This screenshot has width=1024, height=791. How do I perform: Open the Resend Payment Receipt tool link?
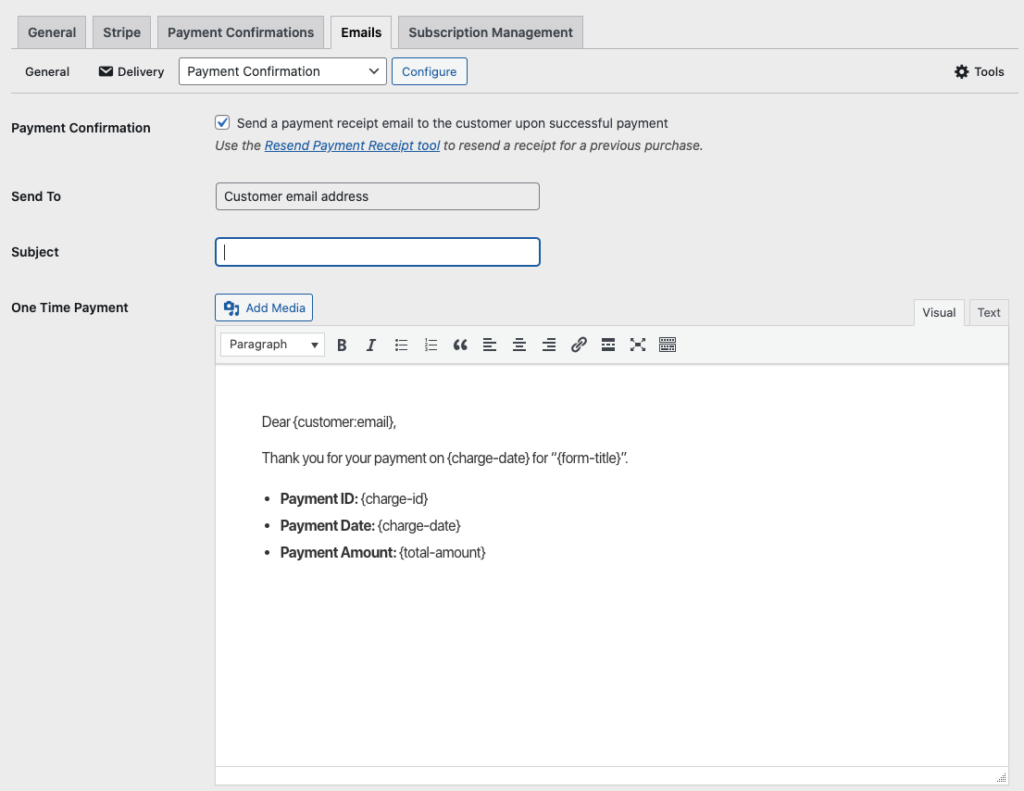coord(352,146)
